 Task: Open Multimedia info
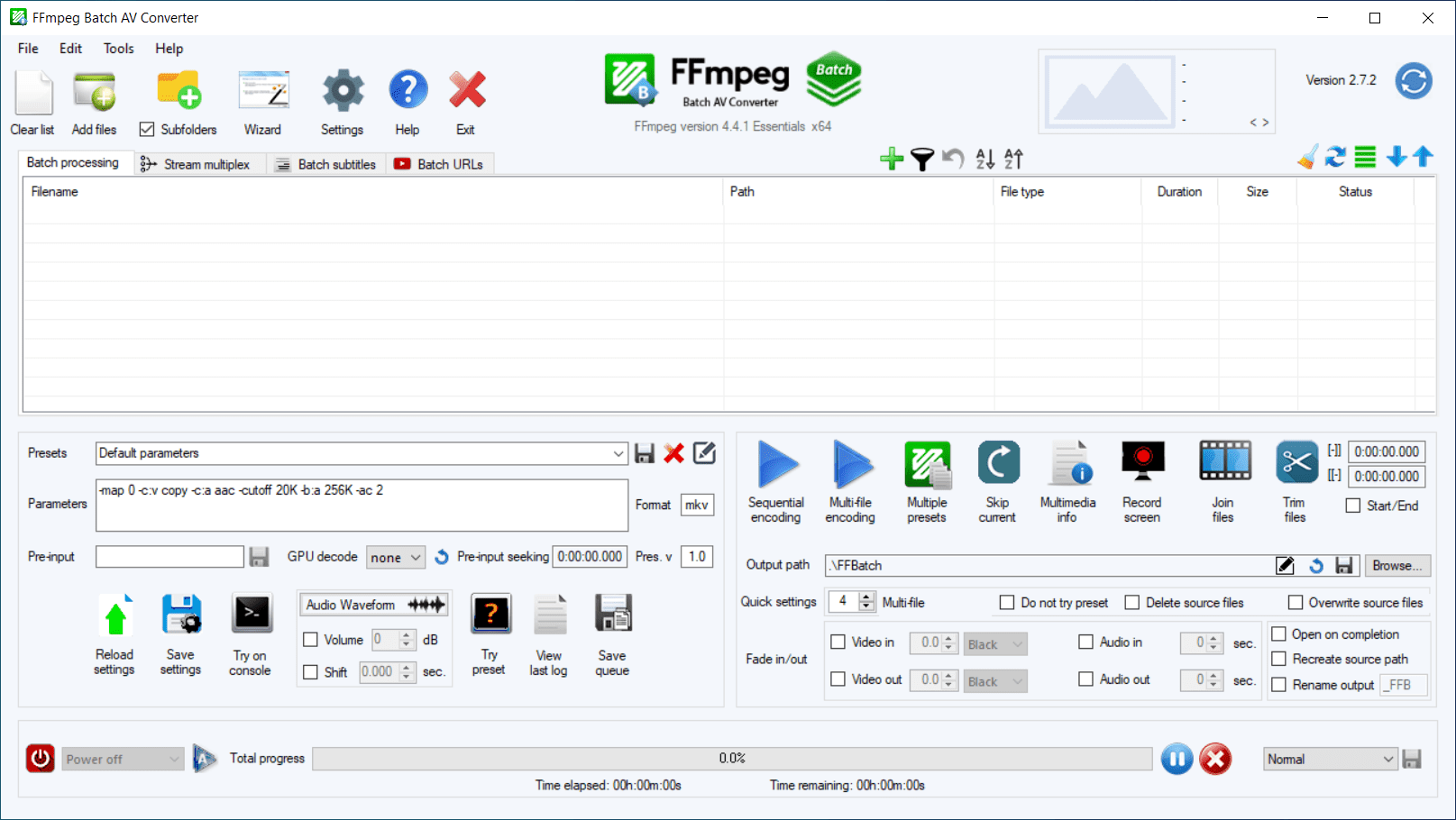coord(1070,463)
